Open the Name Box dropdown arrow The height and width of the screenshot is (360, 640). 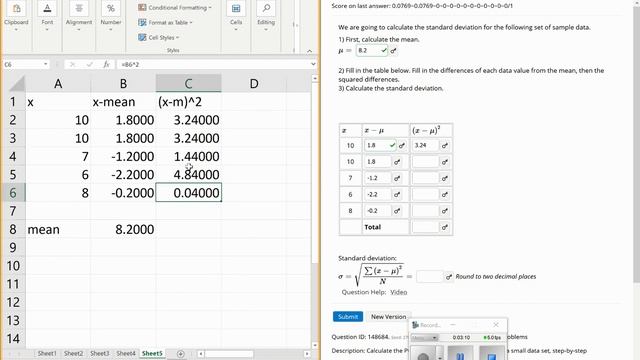click(x=45, y=64)
